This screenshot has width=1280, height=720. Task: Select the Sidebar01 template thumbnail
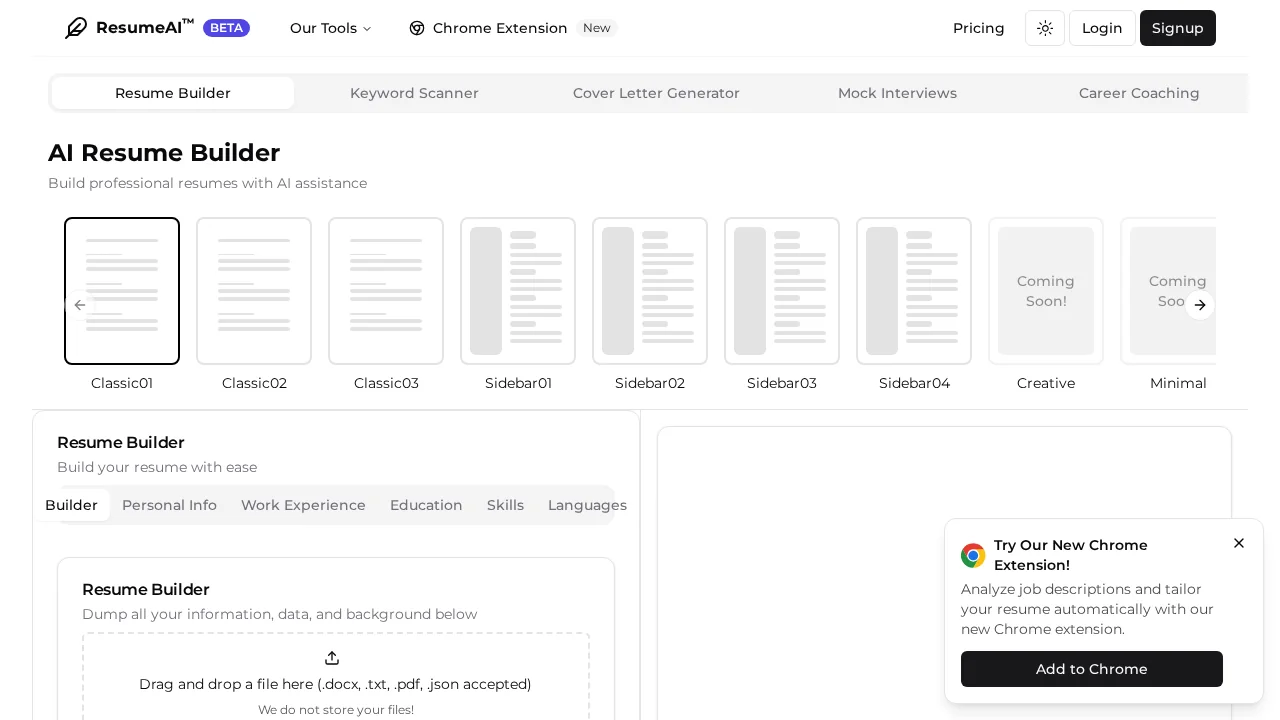518,291
